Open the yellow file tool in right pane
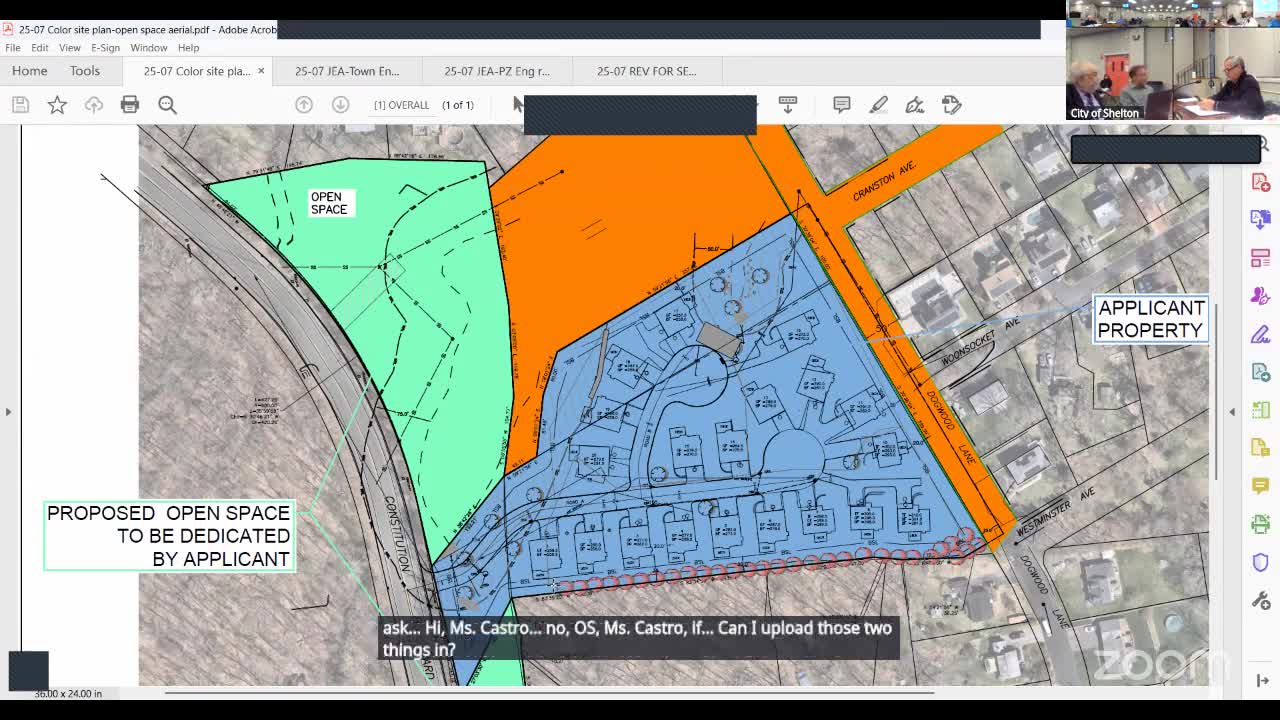The height and width of the screenshot is (720, 1280). pyautogui.click(x=1260, y=448)
